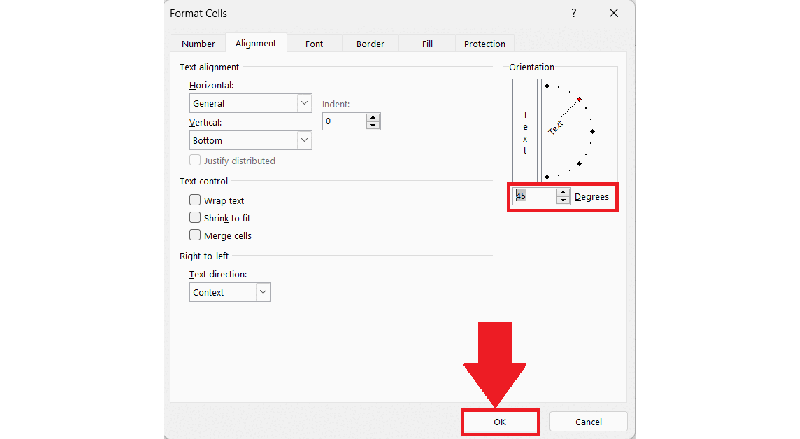Check the Merge cells option

195,235
